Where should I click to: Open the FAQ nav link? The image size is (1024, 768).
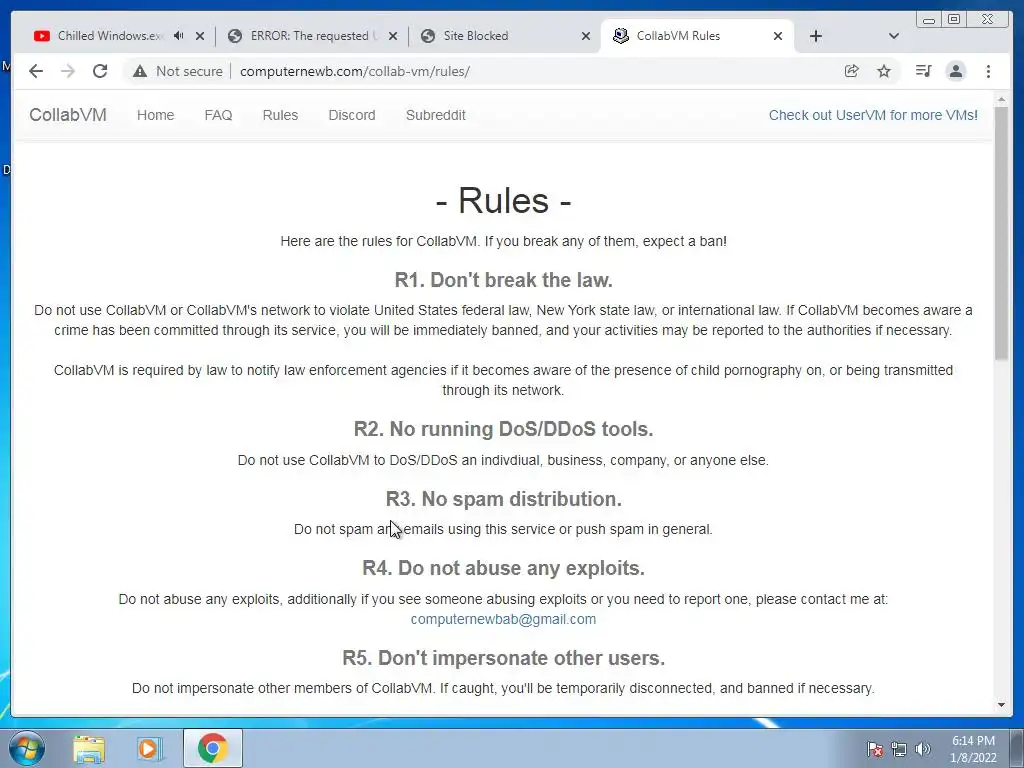tap(218, 115)
